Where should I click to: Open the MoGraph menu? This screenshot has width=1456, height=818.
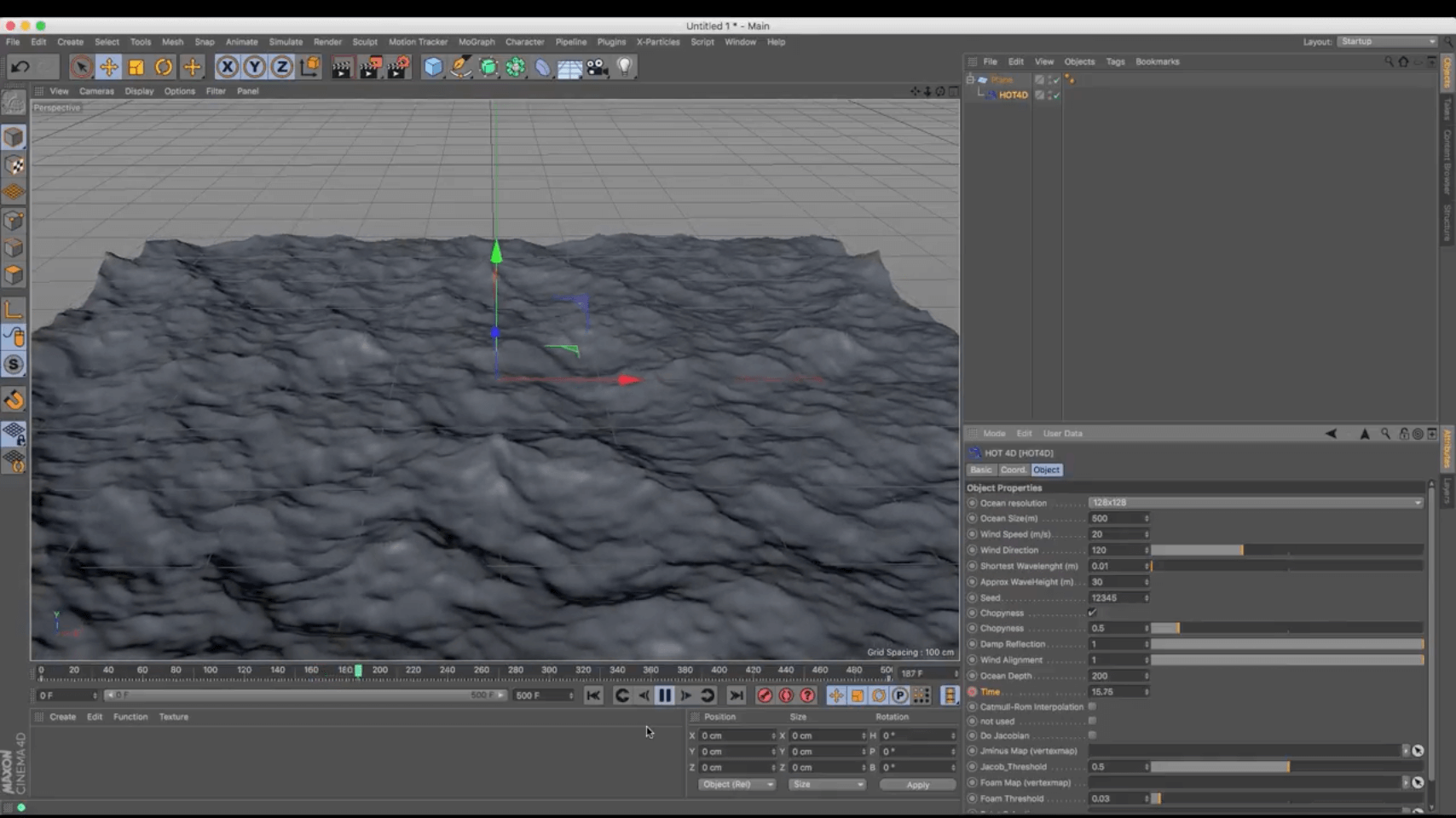click(476, 42)
